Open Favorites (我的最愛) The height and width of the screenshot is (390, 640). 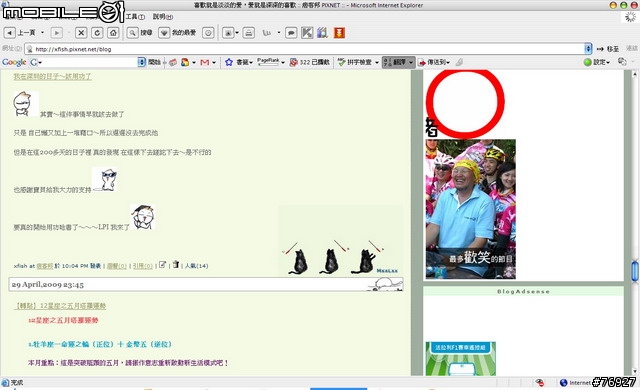(178, 33)
